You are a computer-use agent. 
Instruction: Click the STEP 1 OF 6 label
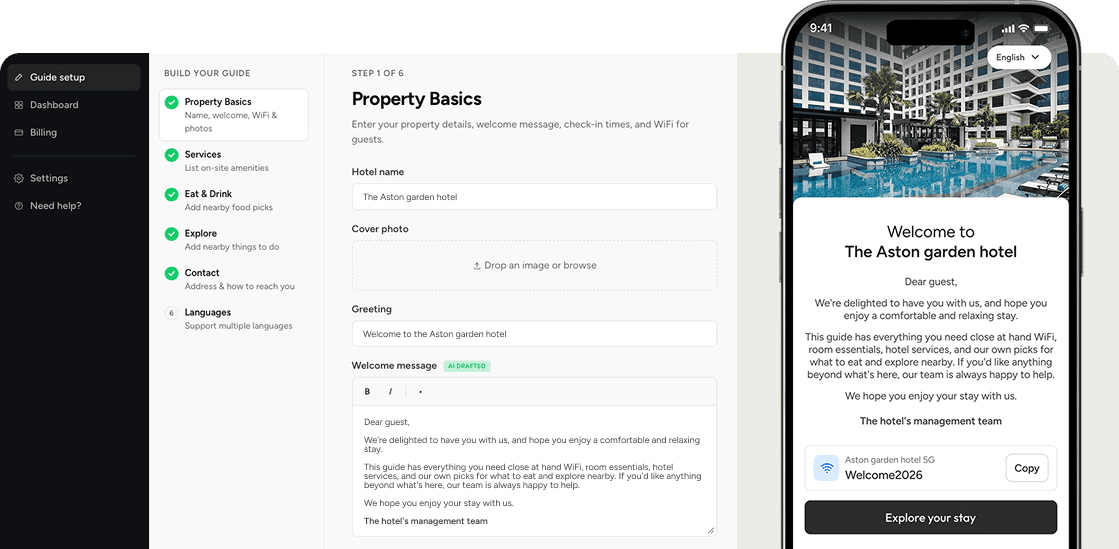(x=378, y=74)
